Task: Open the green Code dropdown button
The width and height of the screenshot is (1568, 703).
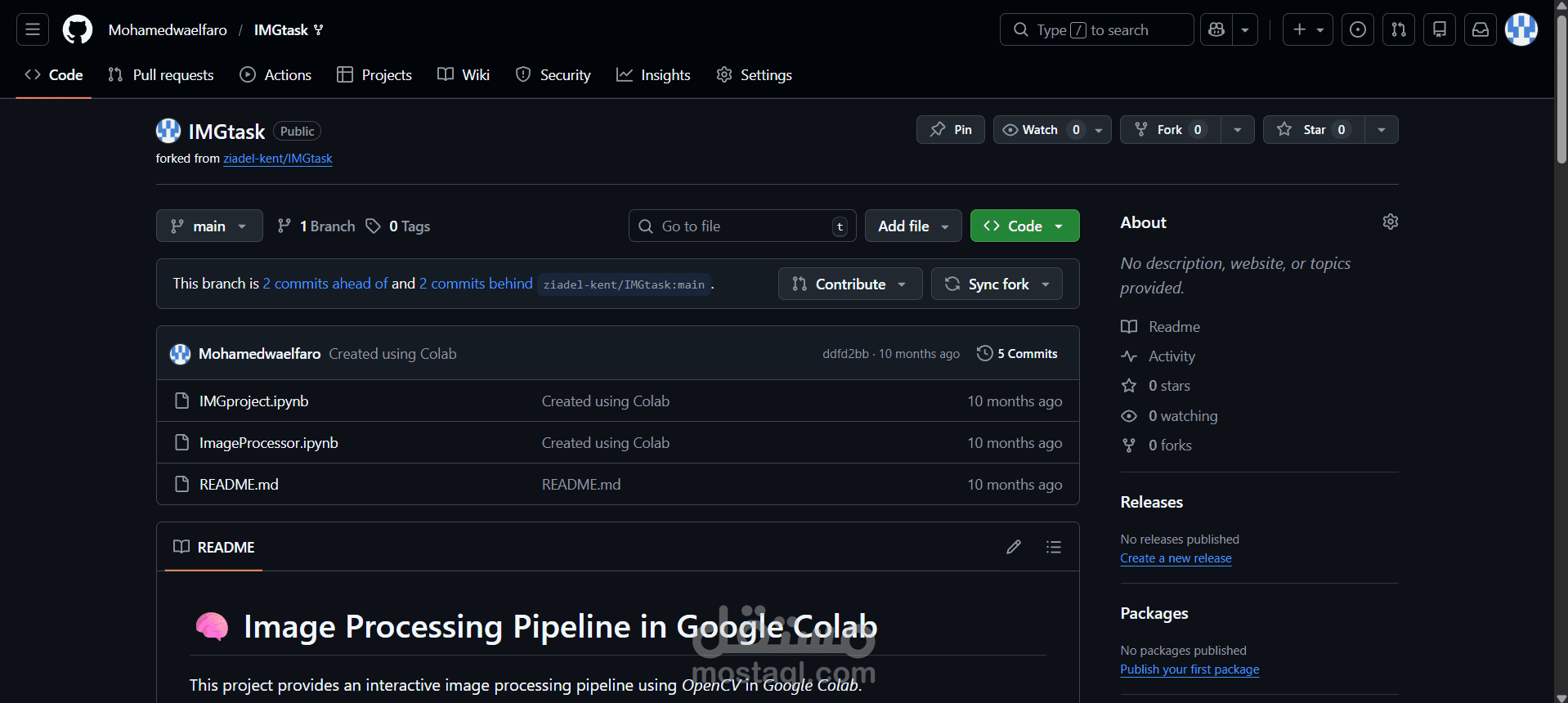Action: pos(1024,226)
